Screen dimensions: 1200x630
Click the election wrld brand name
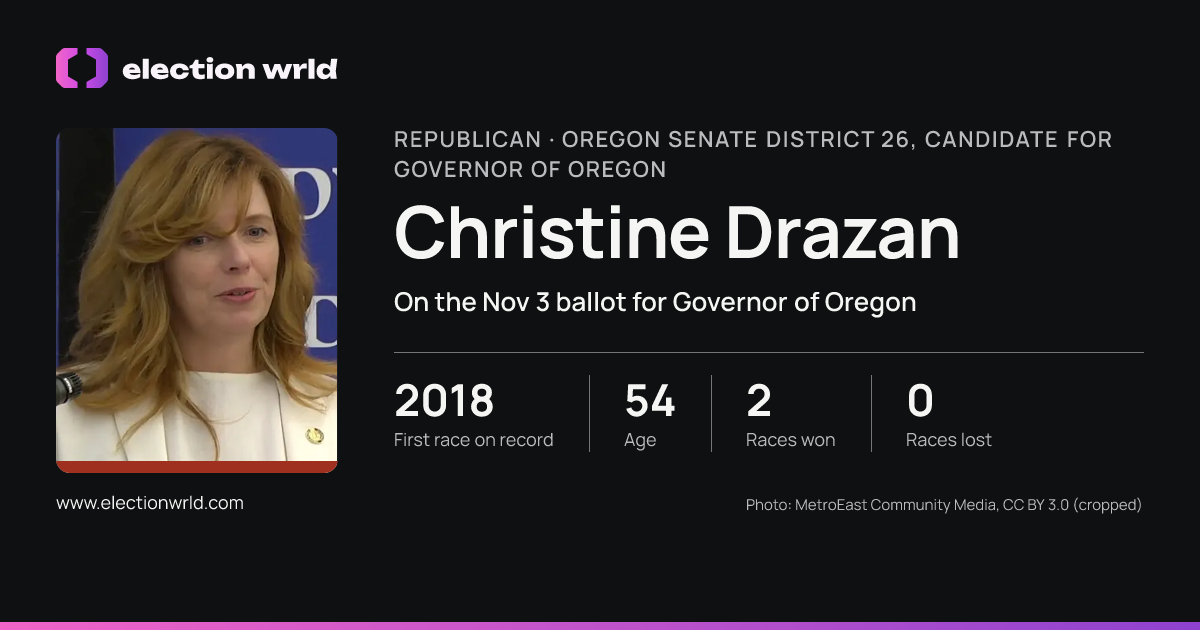click(229, 69)
